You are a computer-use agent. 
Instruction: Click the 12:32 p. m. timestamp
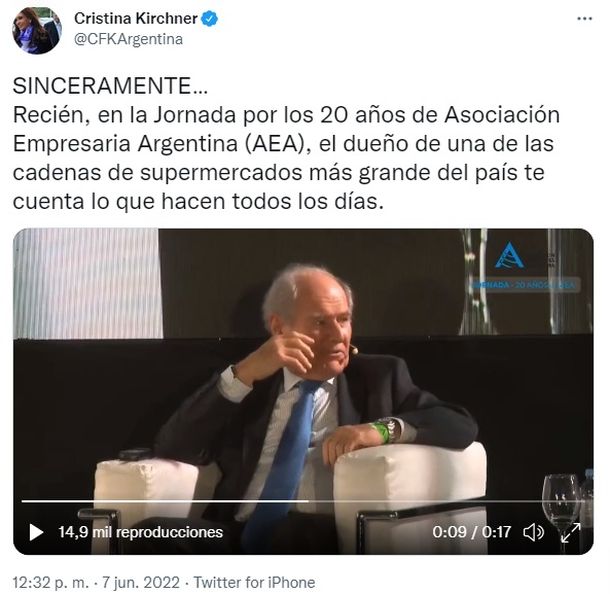click(51, 583)
